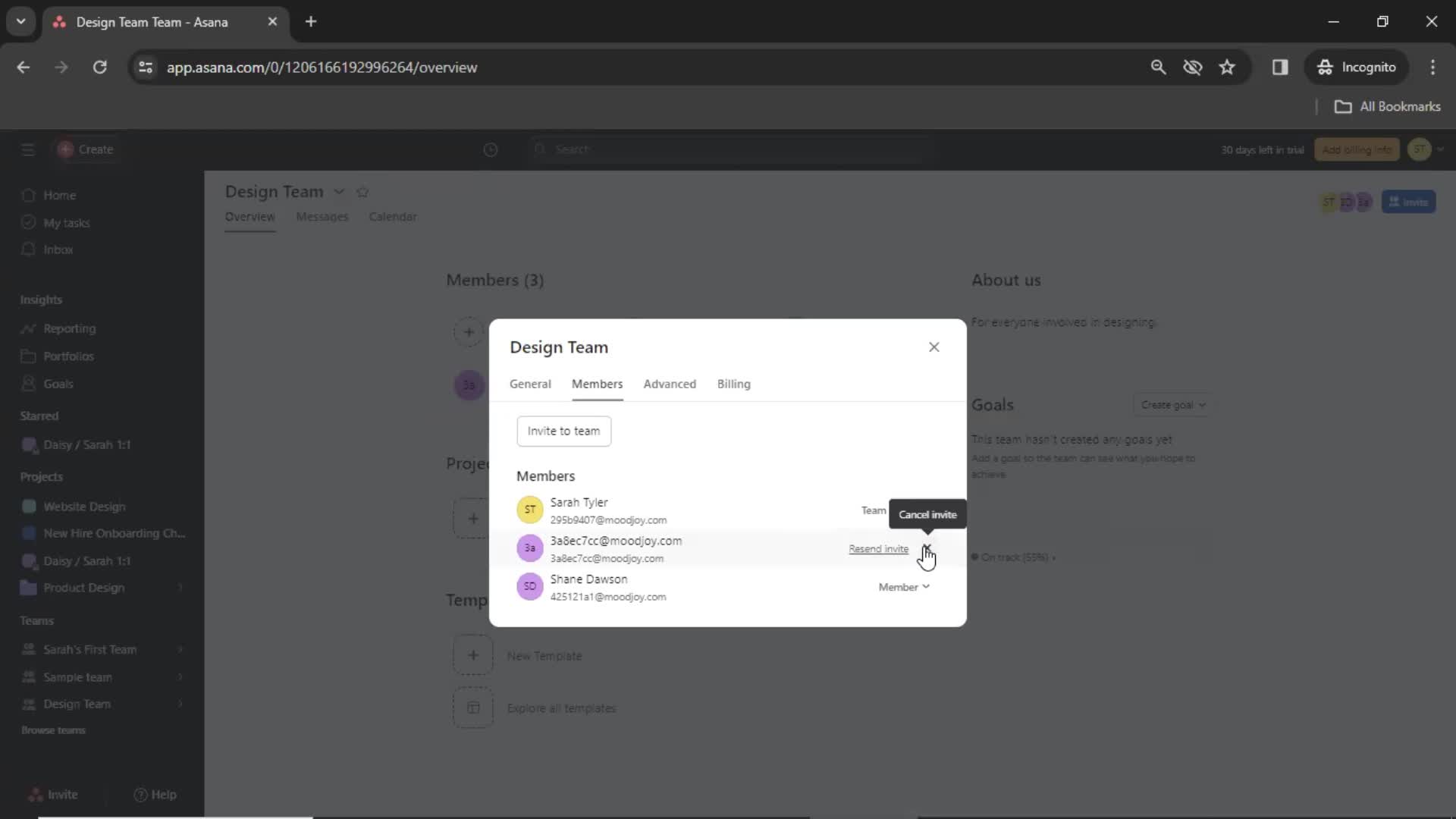Expand Design Team team entry

[180, 703]
